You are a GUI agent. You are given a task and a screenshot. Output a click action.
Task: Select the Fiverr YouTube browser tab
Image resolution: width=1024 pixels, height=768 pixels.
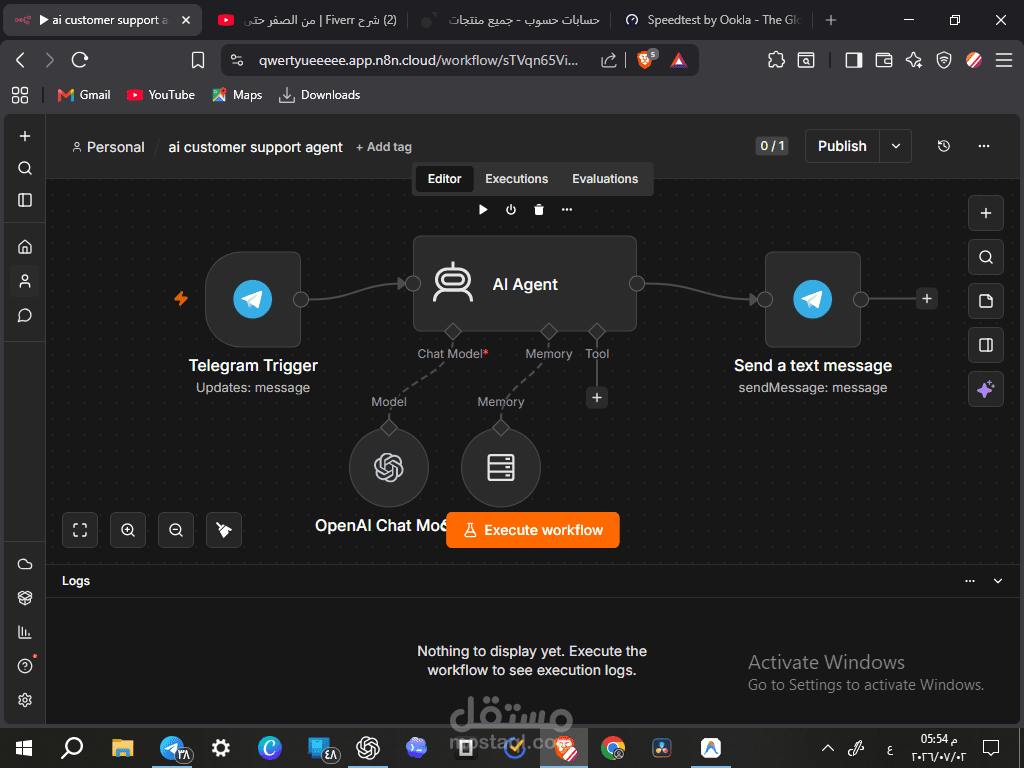coord(307,20)
